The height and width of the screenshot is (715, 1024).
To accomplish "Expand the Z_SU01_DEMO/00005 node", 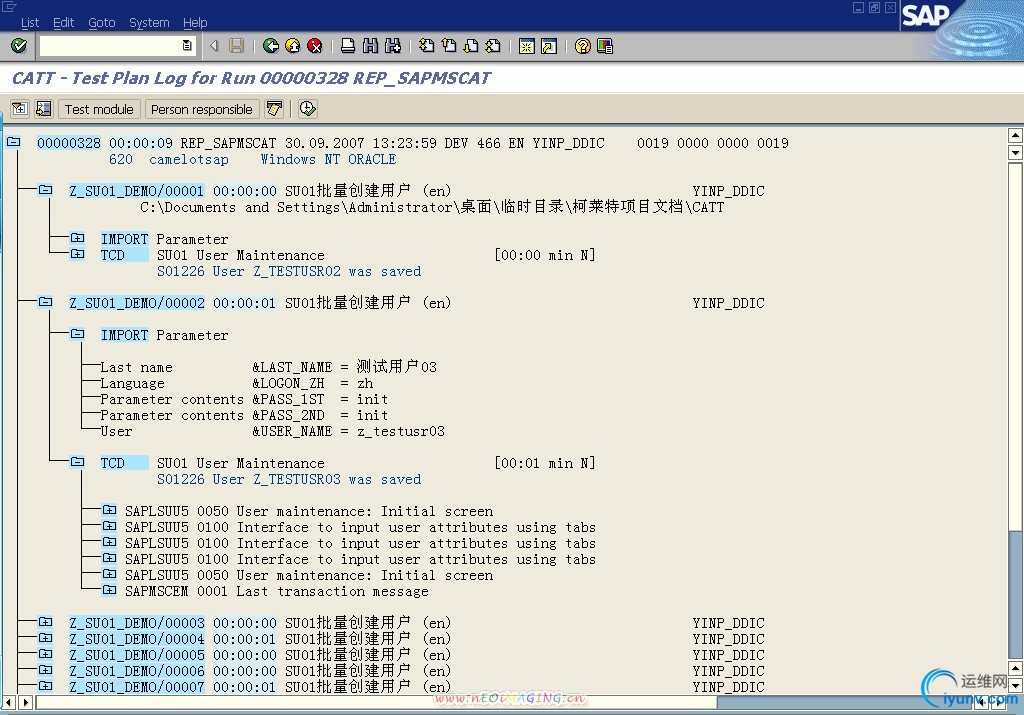I will pos(45,654).
